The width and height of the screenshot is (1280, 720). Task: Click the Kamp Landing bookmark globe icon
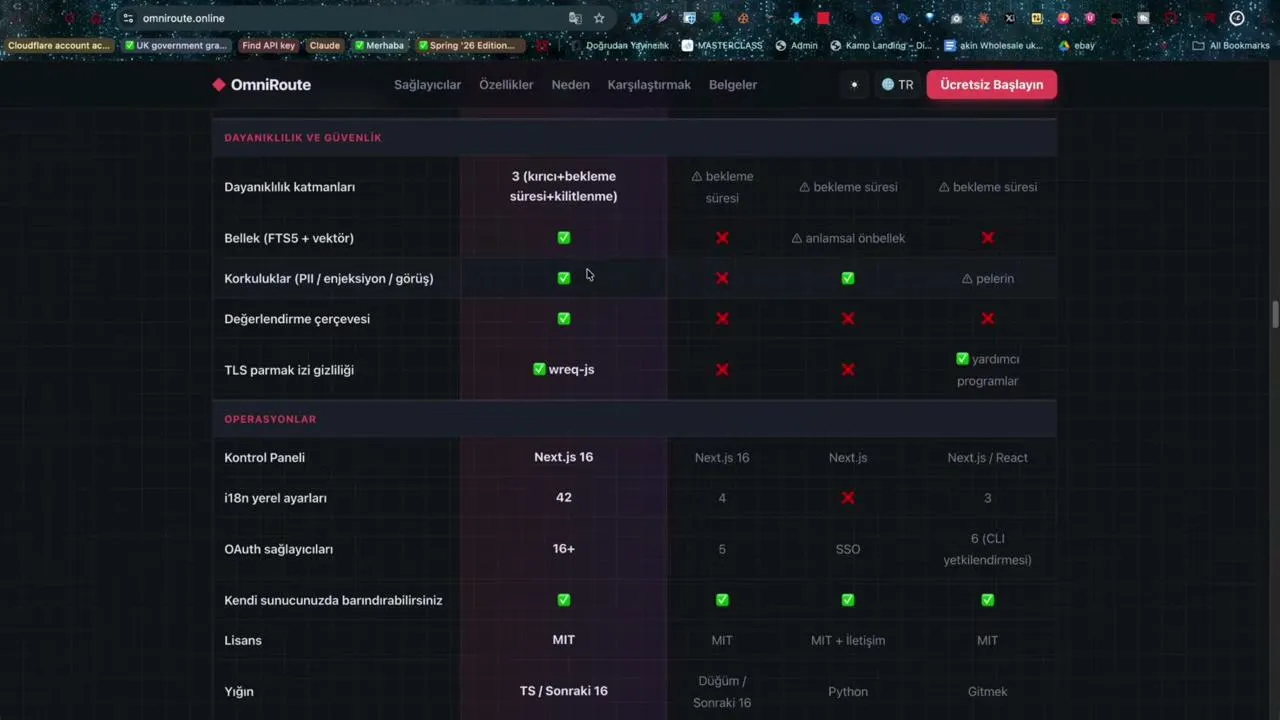836,45
